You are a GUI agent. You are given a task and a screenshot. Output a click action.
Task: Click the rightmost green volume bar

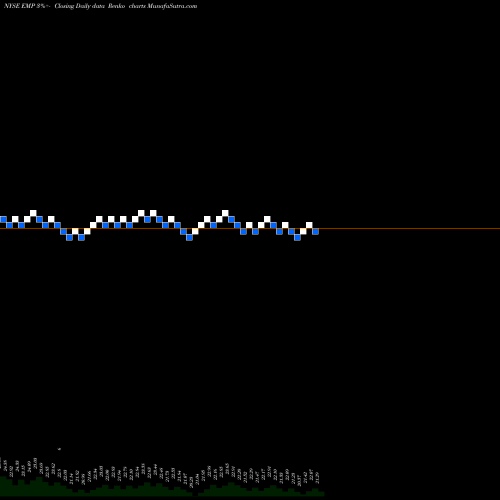pos(321,494)
